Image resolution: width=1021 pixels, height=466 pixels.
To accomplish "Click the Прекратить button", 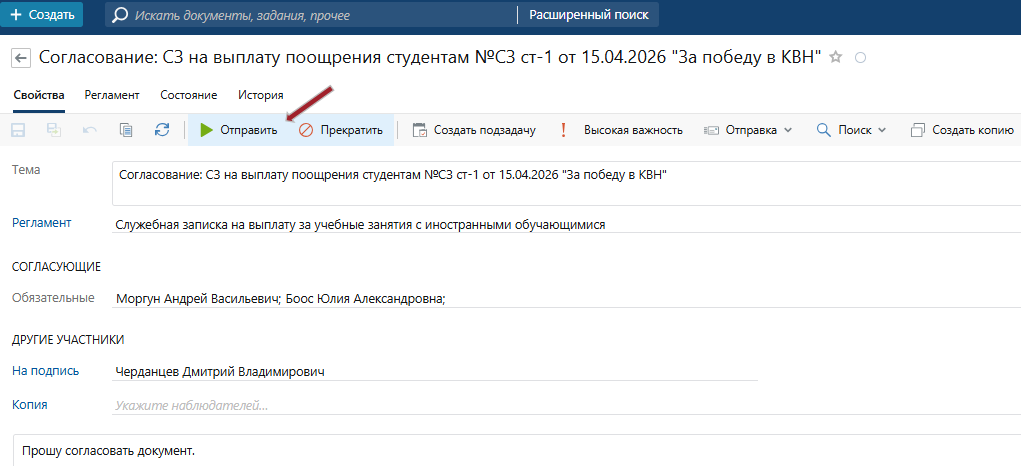I will coord(341,130).
